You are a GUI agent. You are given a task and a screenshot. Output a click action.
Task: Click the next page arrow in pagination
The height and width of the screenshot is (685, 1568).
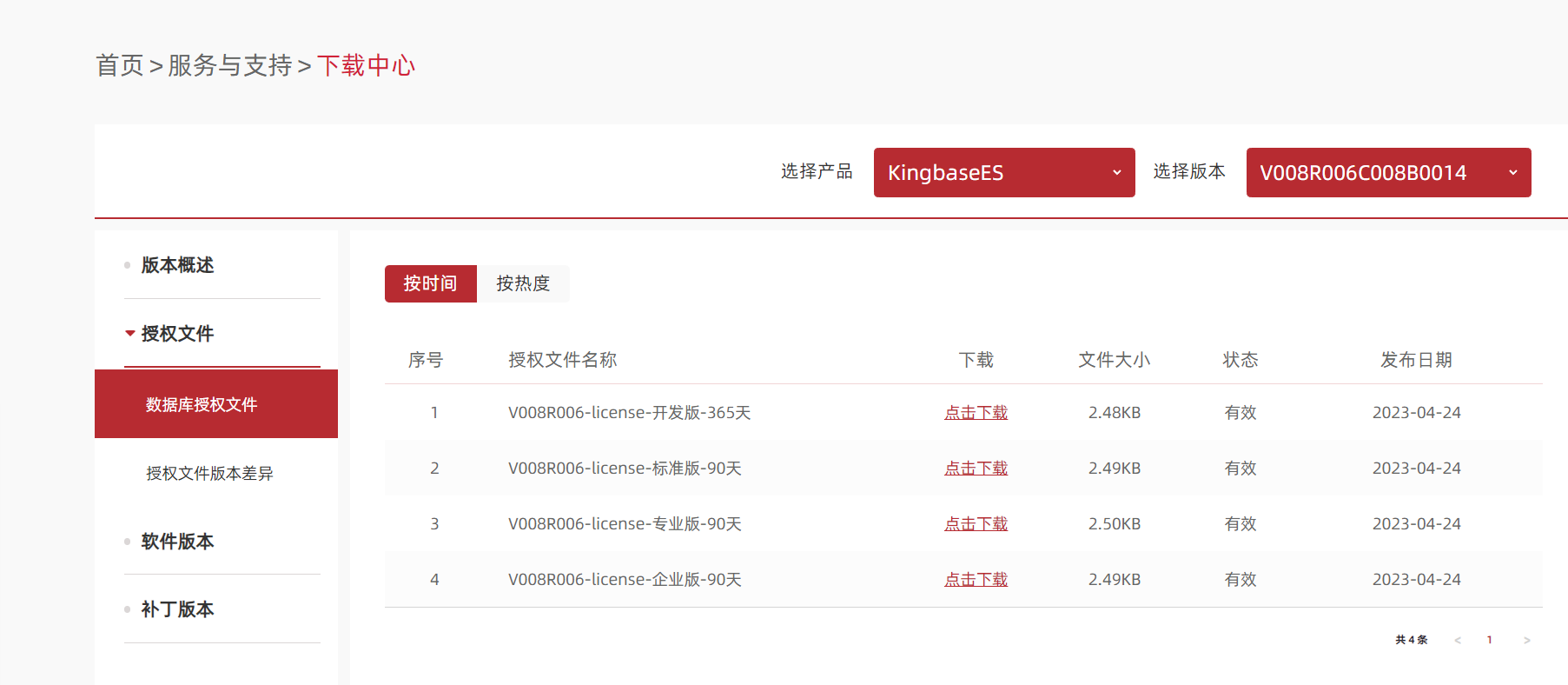tap(1526, 641)
